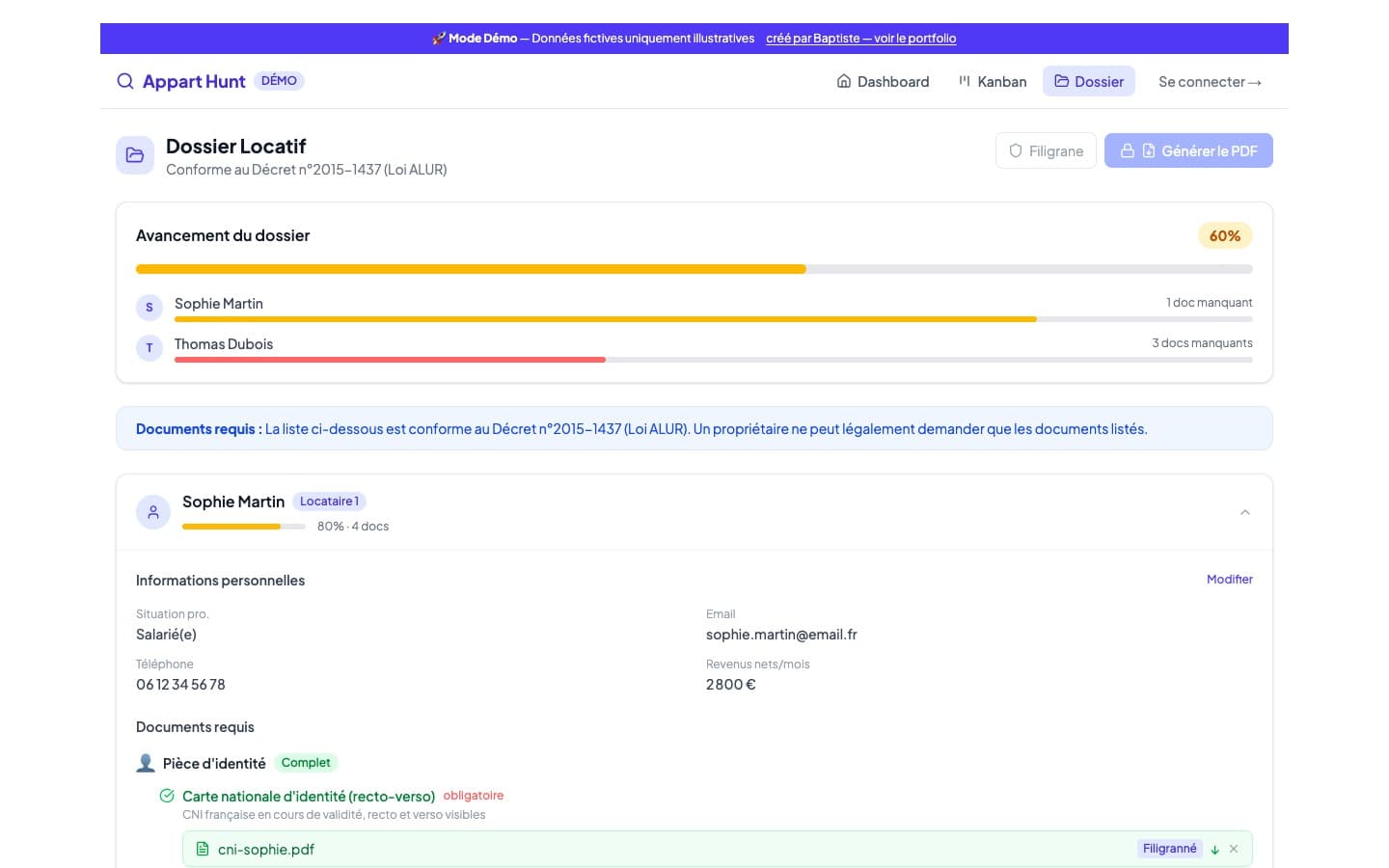Open the Dashboard tab
The width and height of the screenshot is (1389, 868).
pyautogui.click(x=882, y=81)
